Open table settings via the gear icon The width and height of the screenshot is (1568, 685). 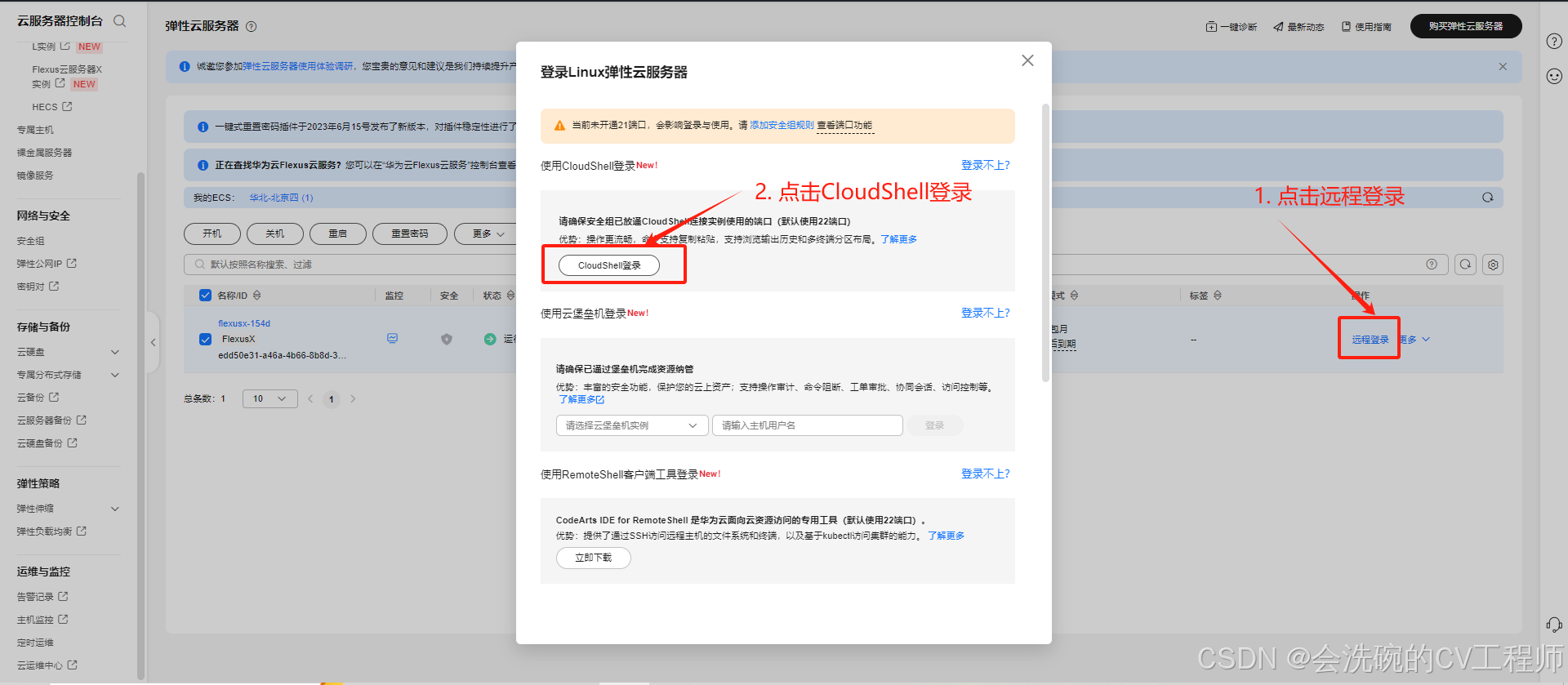click(1493, 265)
